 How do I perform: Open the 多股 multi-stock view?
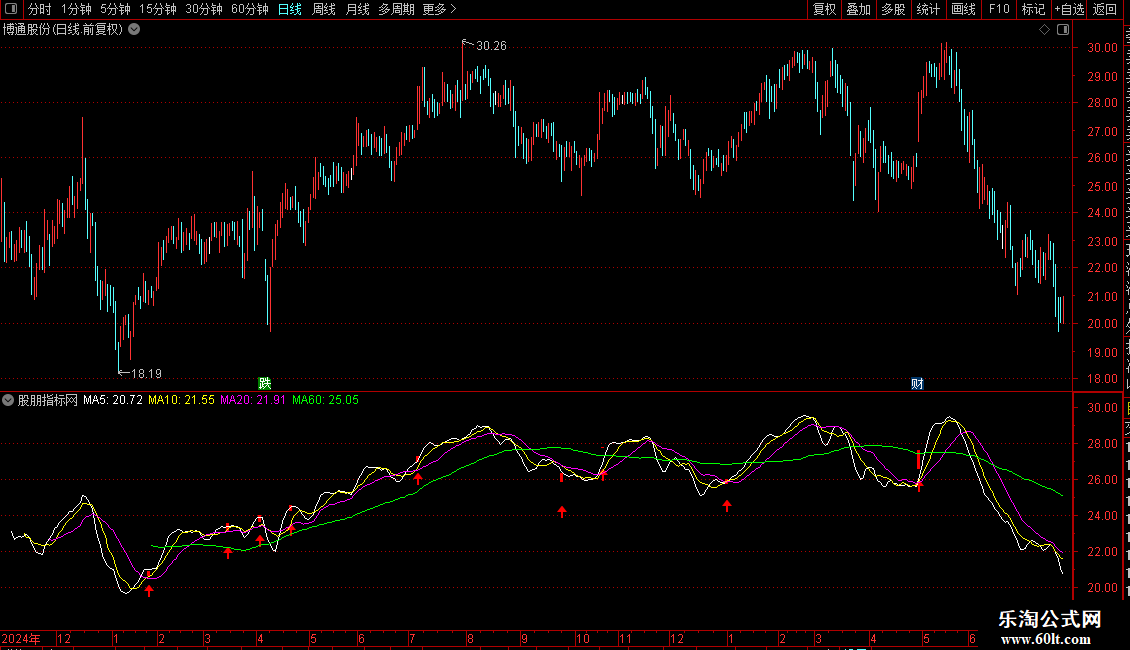(x=893, y=9)
